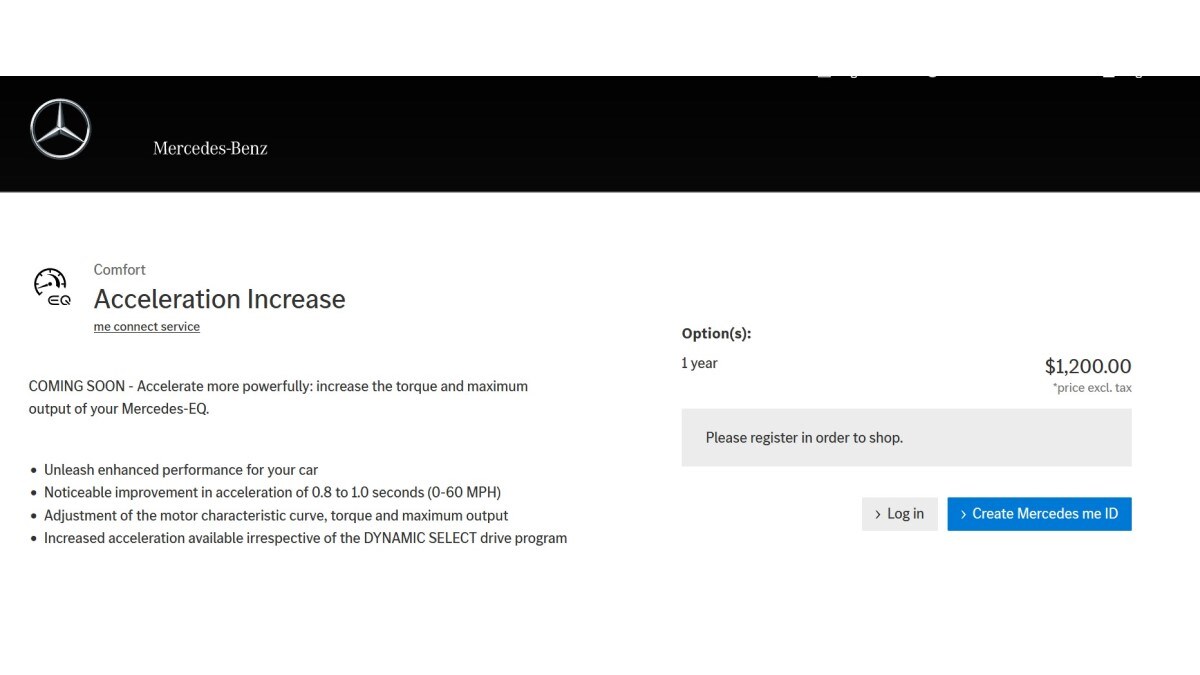Click the Please register in order to shop notice
Screen dimensions: 1200x675
pyautogui.click(x=804, y=437)
